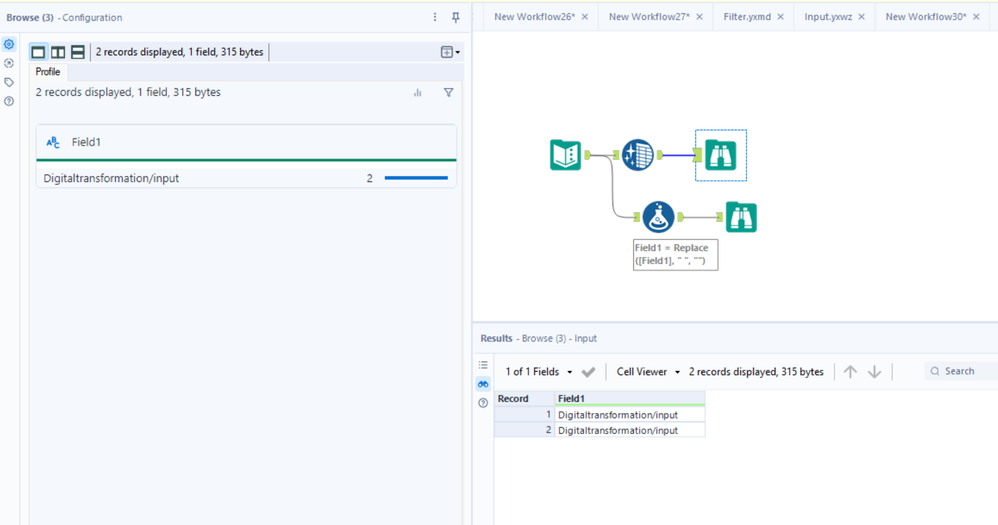Screen dimensions: 998x525
Task: Click the Field1 profile header card
Action: tap(246, 142)
